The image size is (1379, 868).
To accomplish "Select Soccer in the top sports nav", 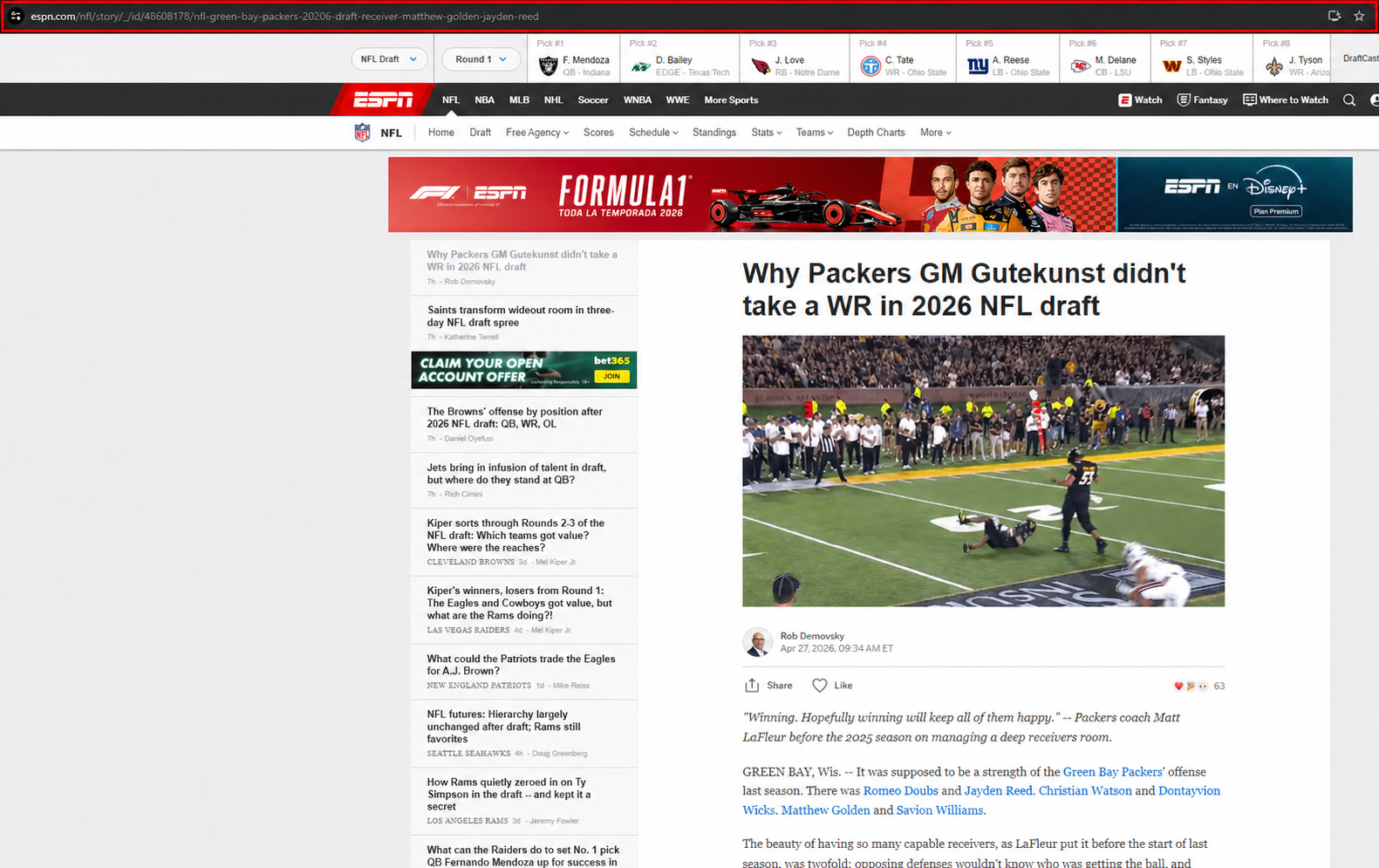I will 593,100.
